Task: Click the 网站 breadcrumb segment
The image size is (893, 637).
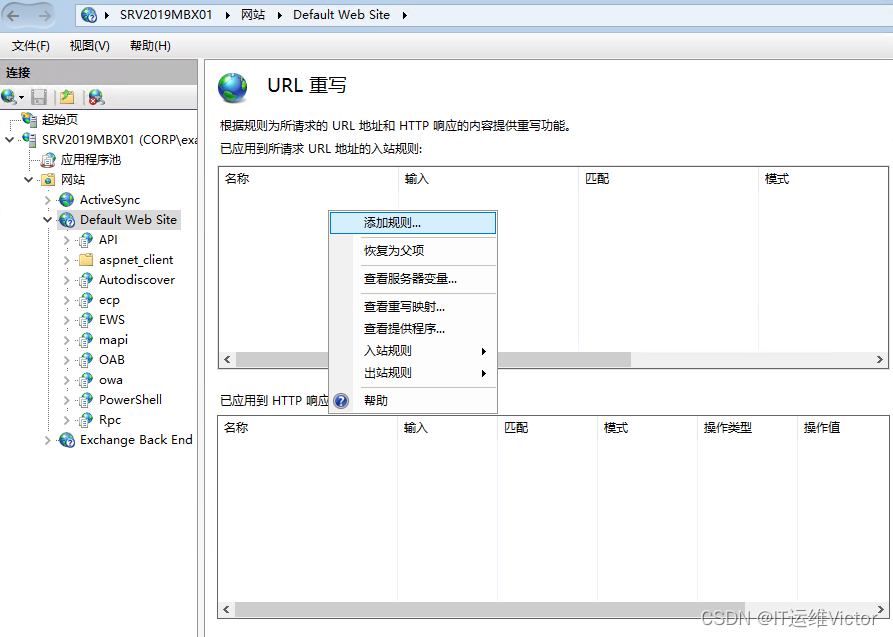Action: pyautogui.click(x=253, y=15)
